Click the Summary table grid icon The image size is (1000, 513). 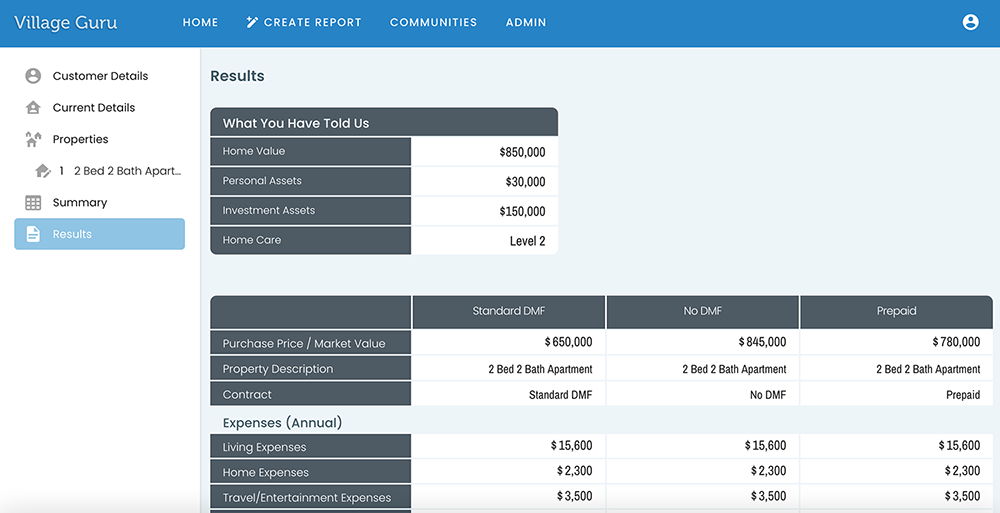click(33, 203)
